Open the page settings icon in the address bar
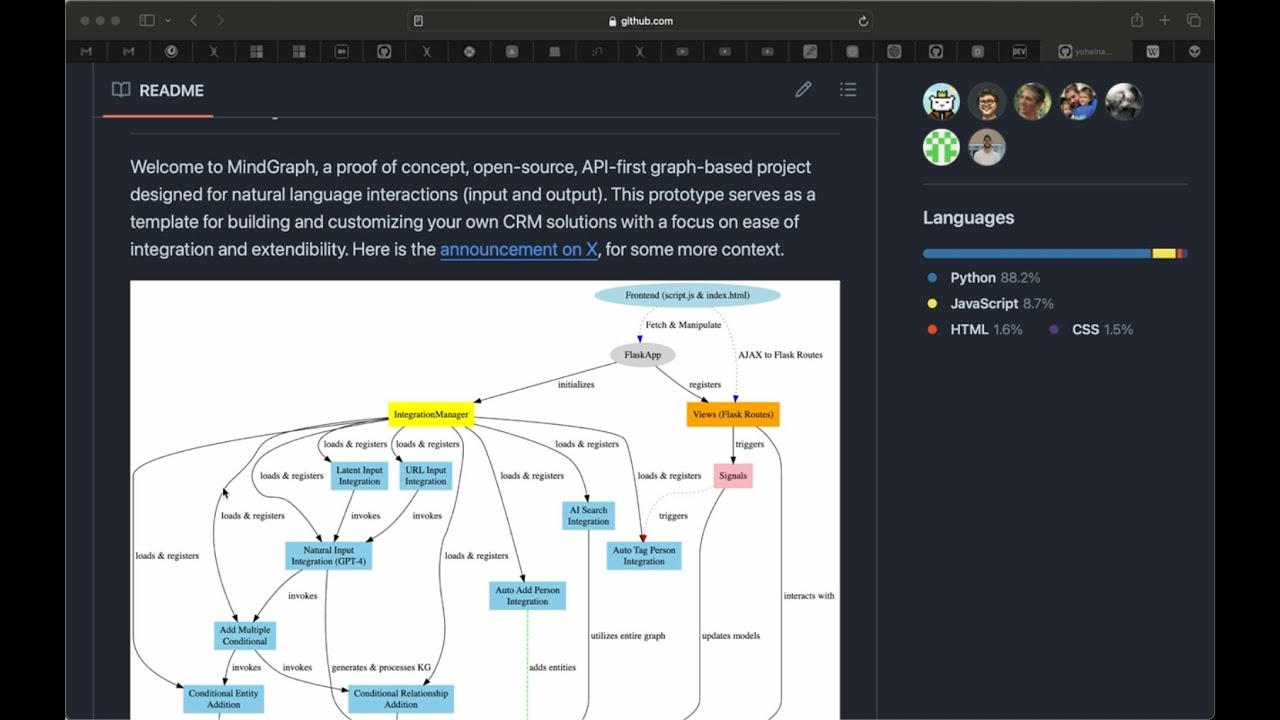The width and height of the screenshot is (1280, 720). (x=419, y=20)
